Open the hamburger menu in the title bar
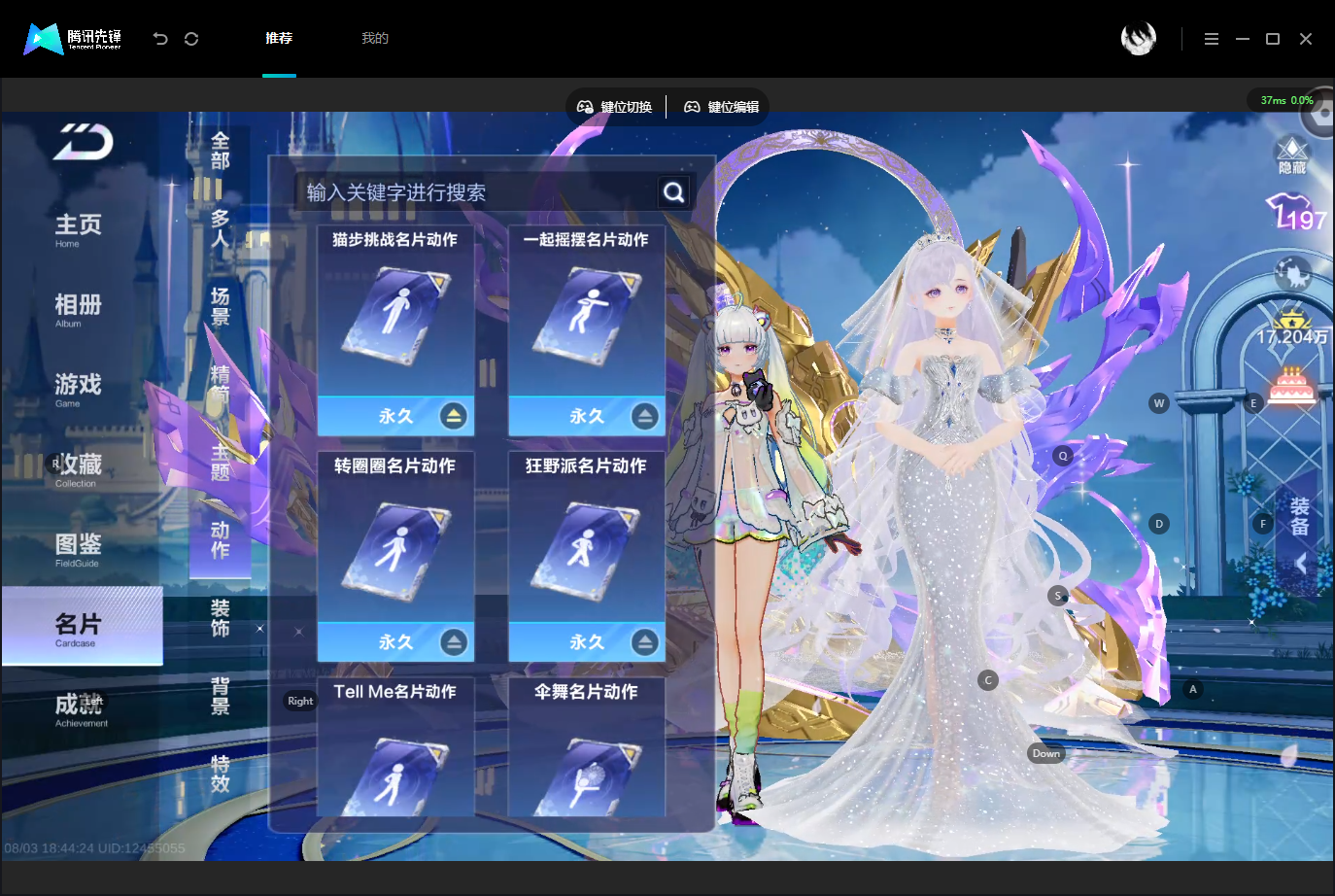 click(1212, 39)
